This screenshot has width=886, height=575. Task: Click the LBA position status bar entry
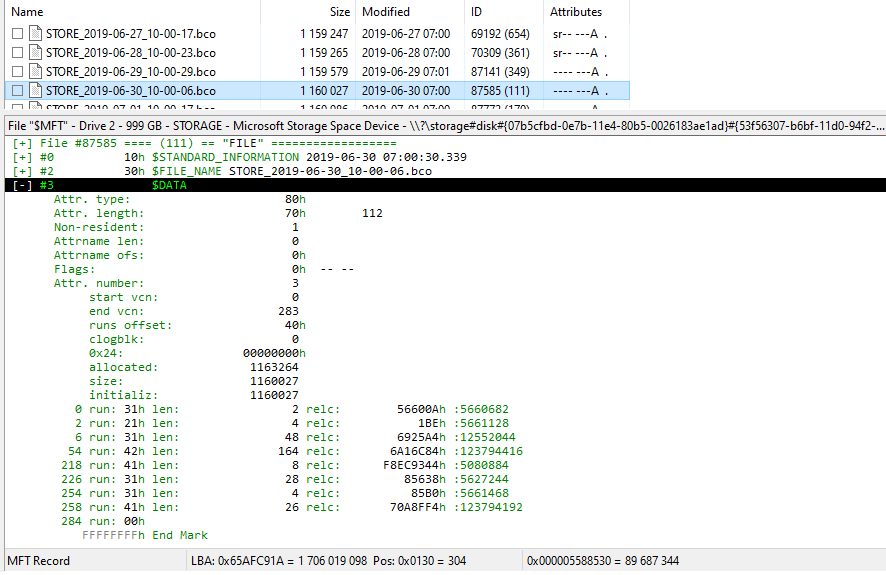[x=328, y=561]
